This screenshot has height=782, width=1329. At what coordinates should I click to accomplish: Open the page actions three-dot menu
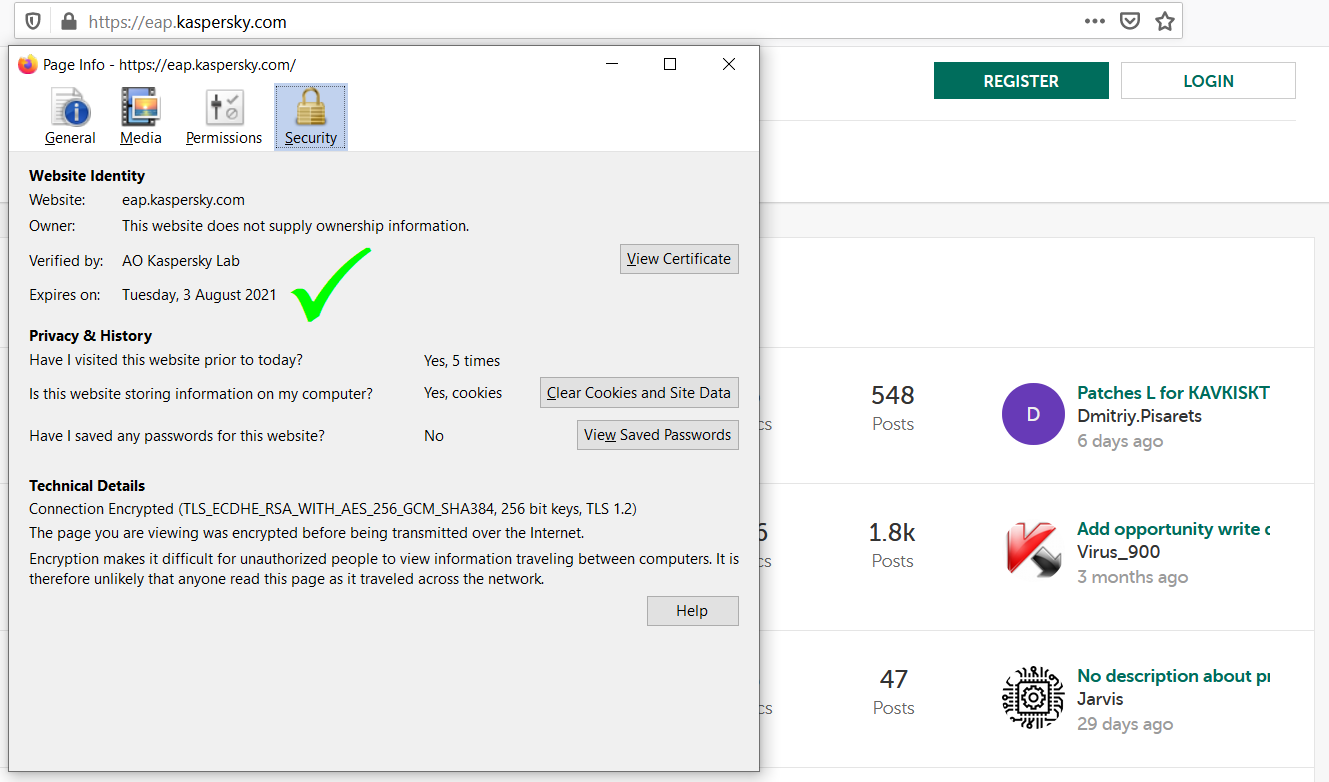click(1095, 21)
